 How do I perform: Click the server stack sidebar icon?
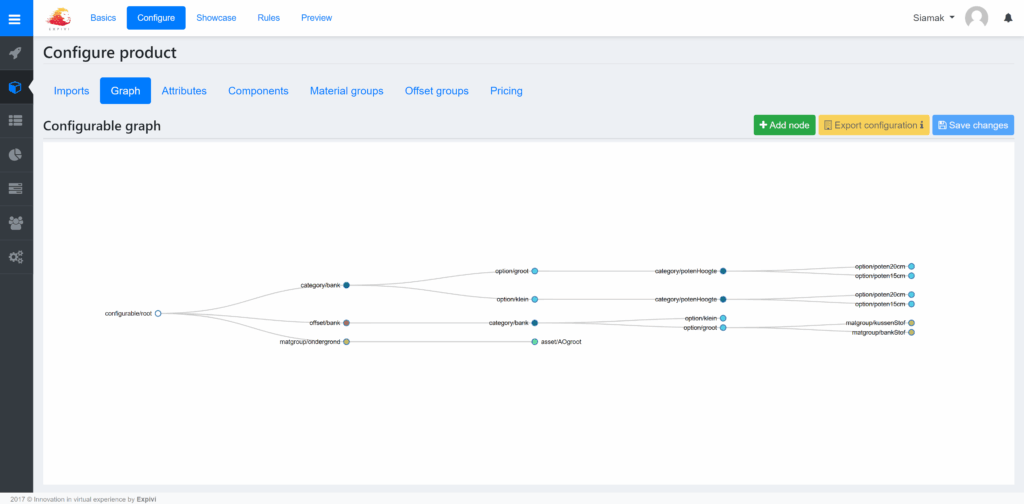click(x=15, y=189)
